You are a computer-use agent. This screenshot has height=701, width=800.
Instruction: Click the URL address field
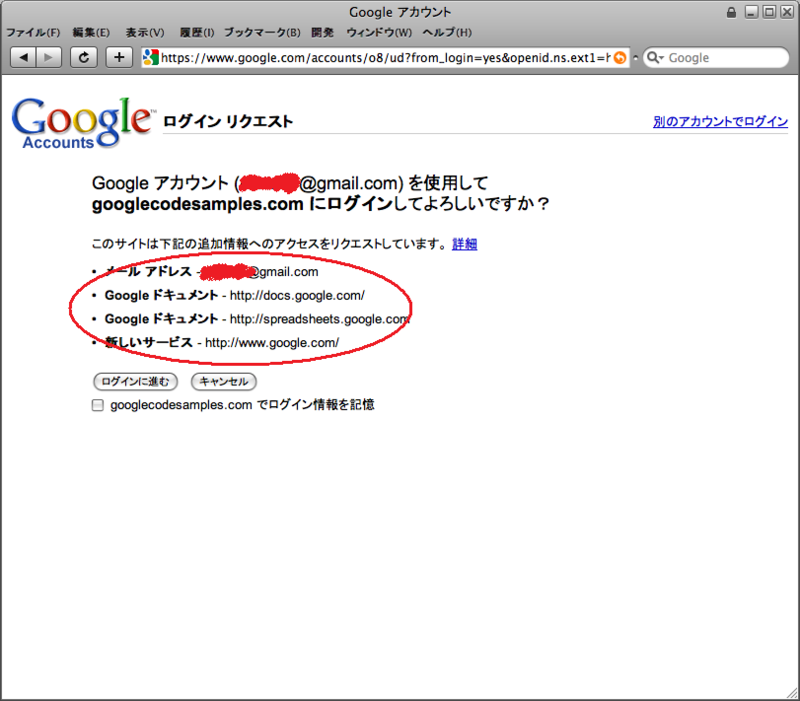click(x=385, y=58)
